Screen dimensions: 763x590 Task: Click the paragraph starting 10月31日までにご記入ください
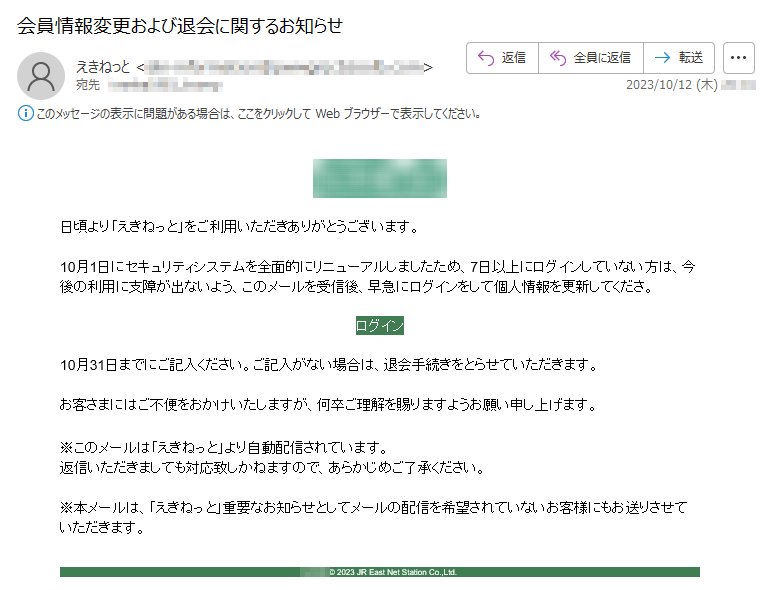click(x=329, y=365)
